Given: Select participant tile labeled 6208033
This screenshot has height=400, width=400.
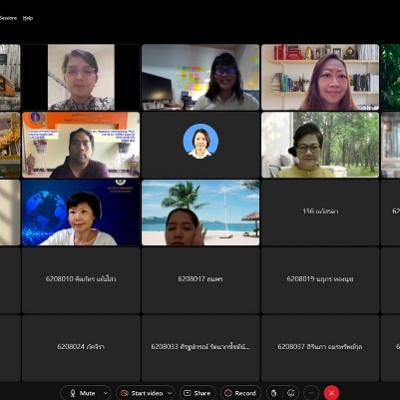Looking at the screenshot, I should coord(201,348).
